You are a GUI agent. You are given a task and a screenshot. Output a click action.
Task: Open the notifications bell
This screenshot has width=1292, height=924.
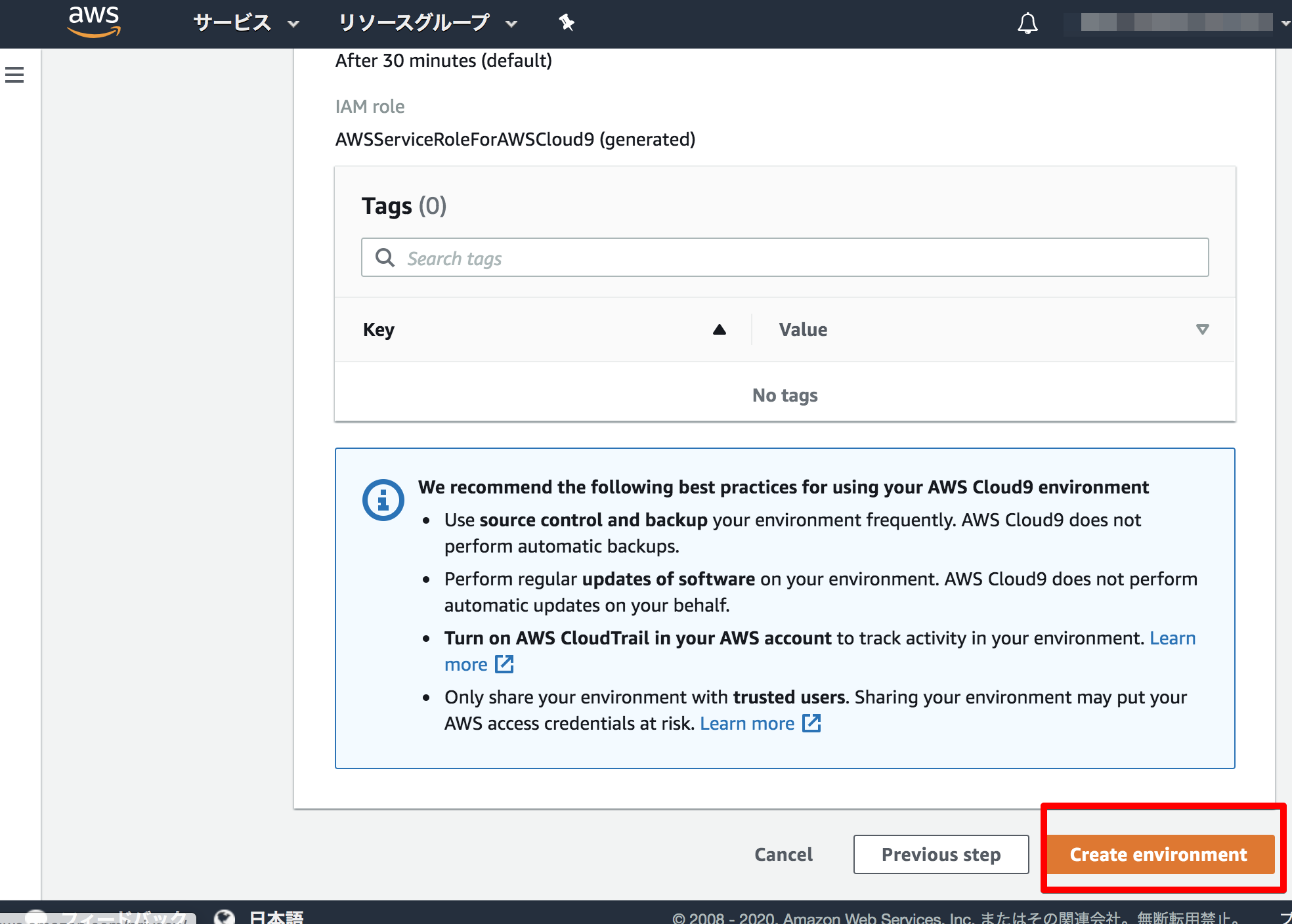point(1027,24)
